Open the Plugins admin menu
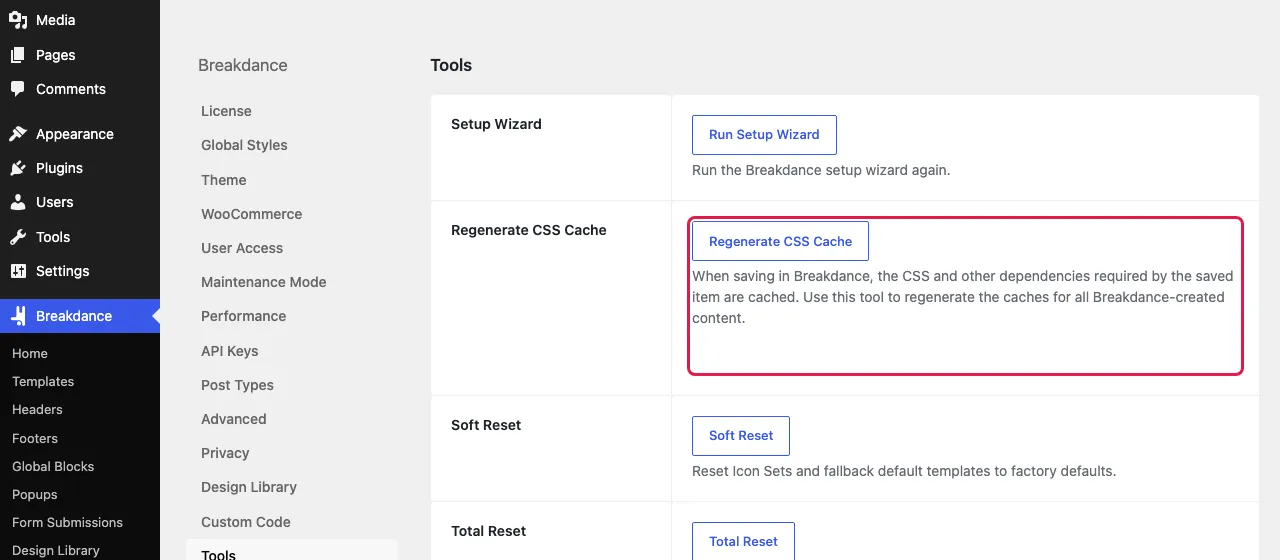This screenshot has height=560, width=1280. coord(80,168)
